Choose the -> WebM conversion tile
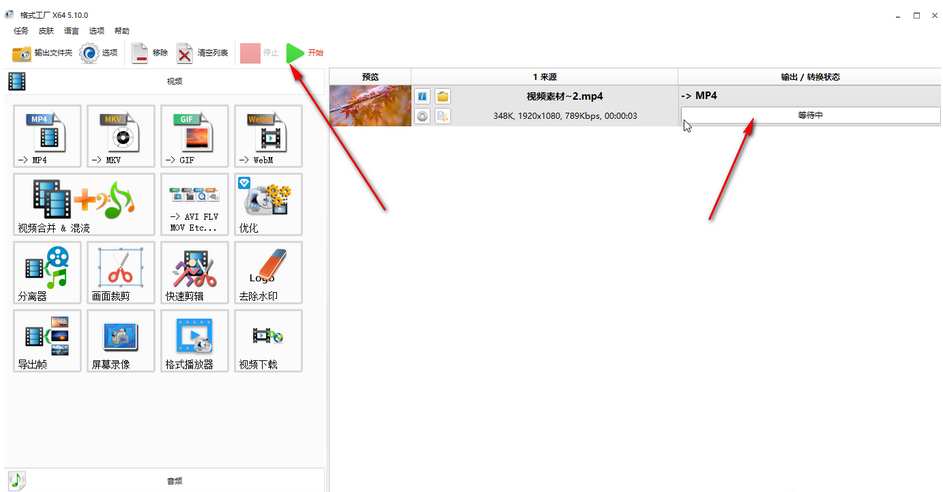Screen dimensions: 943x492 268,136
